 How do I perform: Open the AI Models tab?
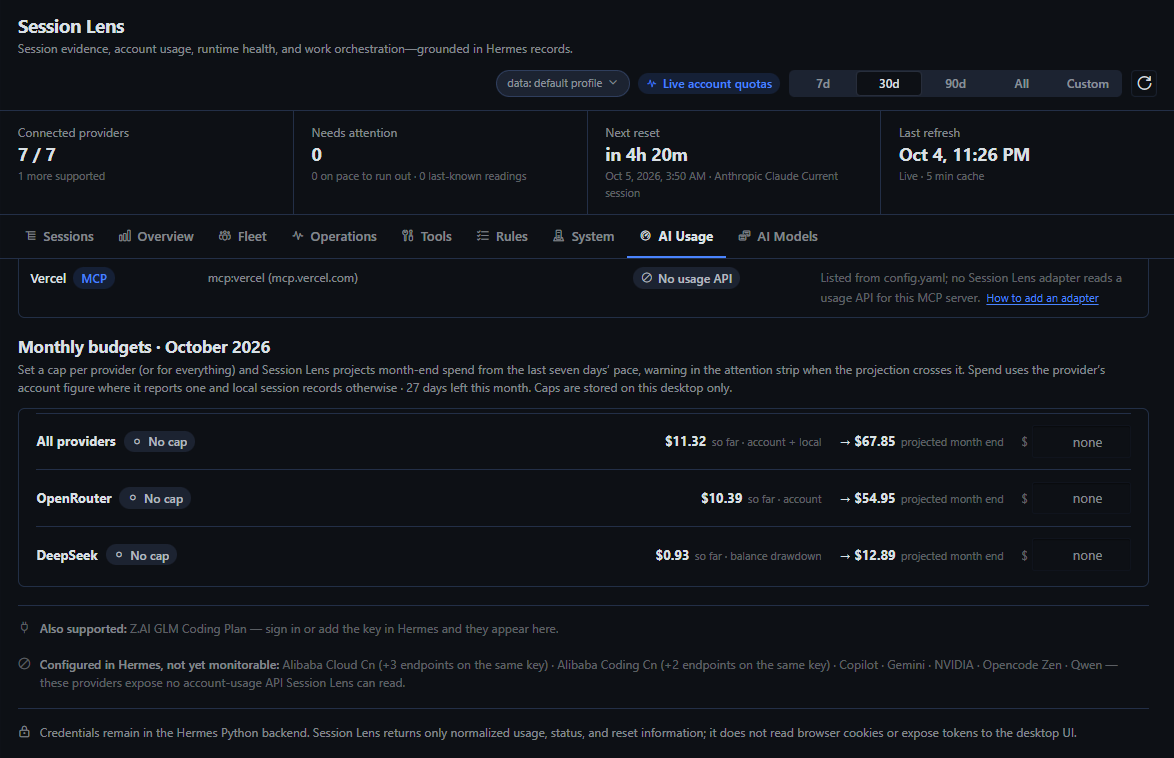778,236
